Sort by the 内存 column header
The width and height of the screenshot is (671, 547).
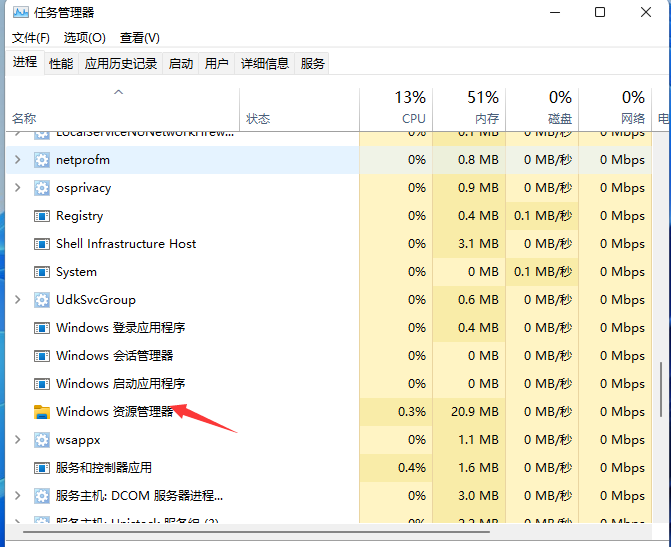click(x=469, y=110)
